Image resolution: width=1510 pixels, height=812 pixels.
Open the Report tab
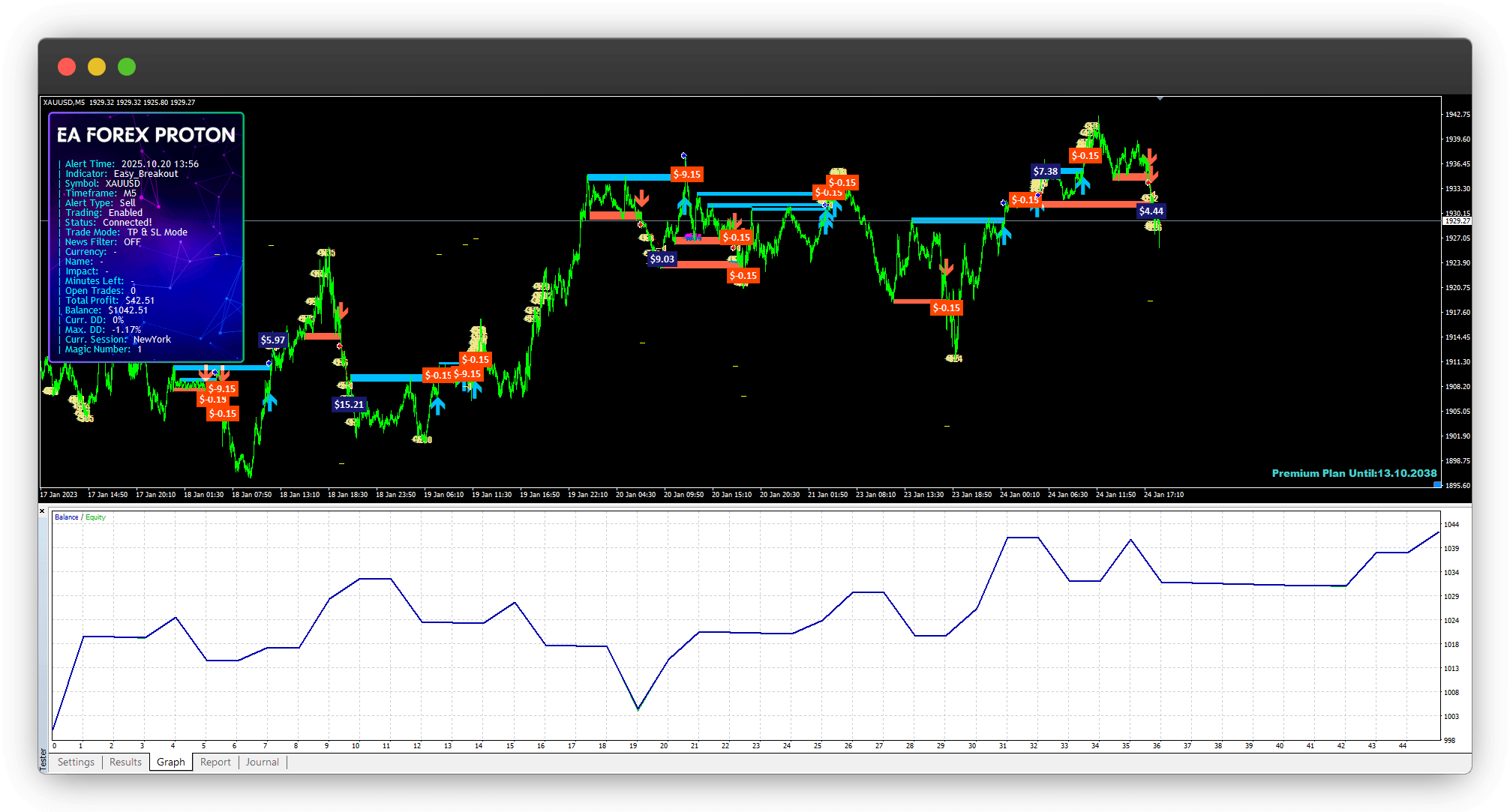215,762
